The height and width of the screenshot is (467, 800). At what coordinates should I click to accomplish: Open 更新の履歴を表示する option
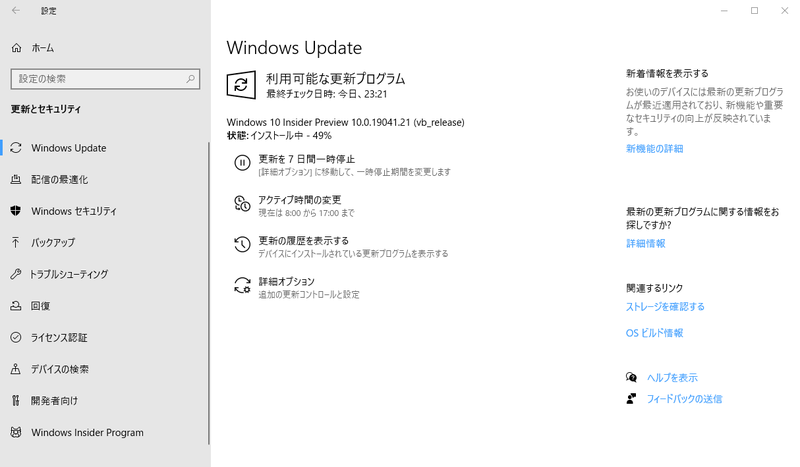[304, 240]
